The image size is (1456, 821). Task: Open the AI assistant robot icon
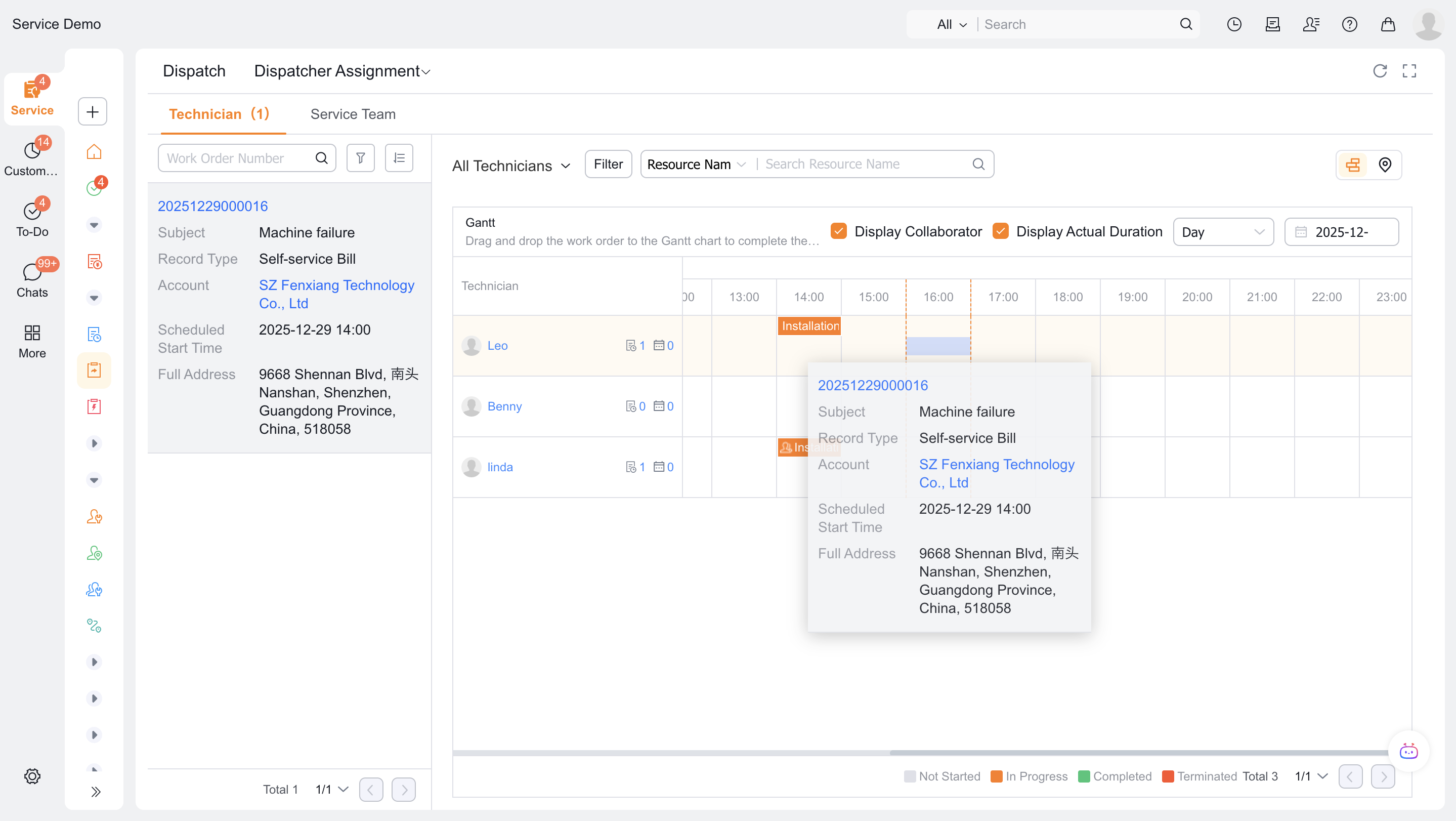(x=1408, y=752)
